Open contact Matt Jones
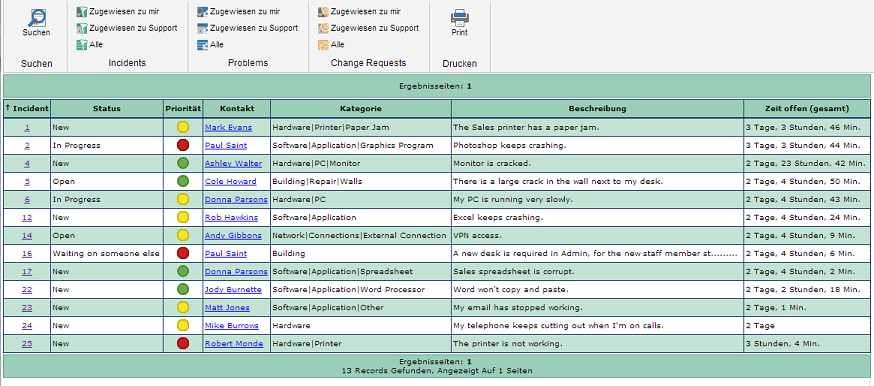Viewport: 874px width, 386px height. pyautogui.click(x=227, y=307)
